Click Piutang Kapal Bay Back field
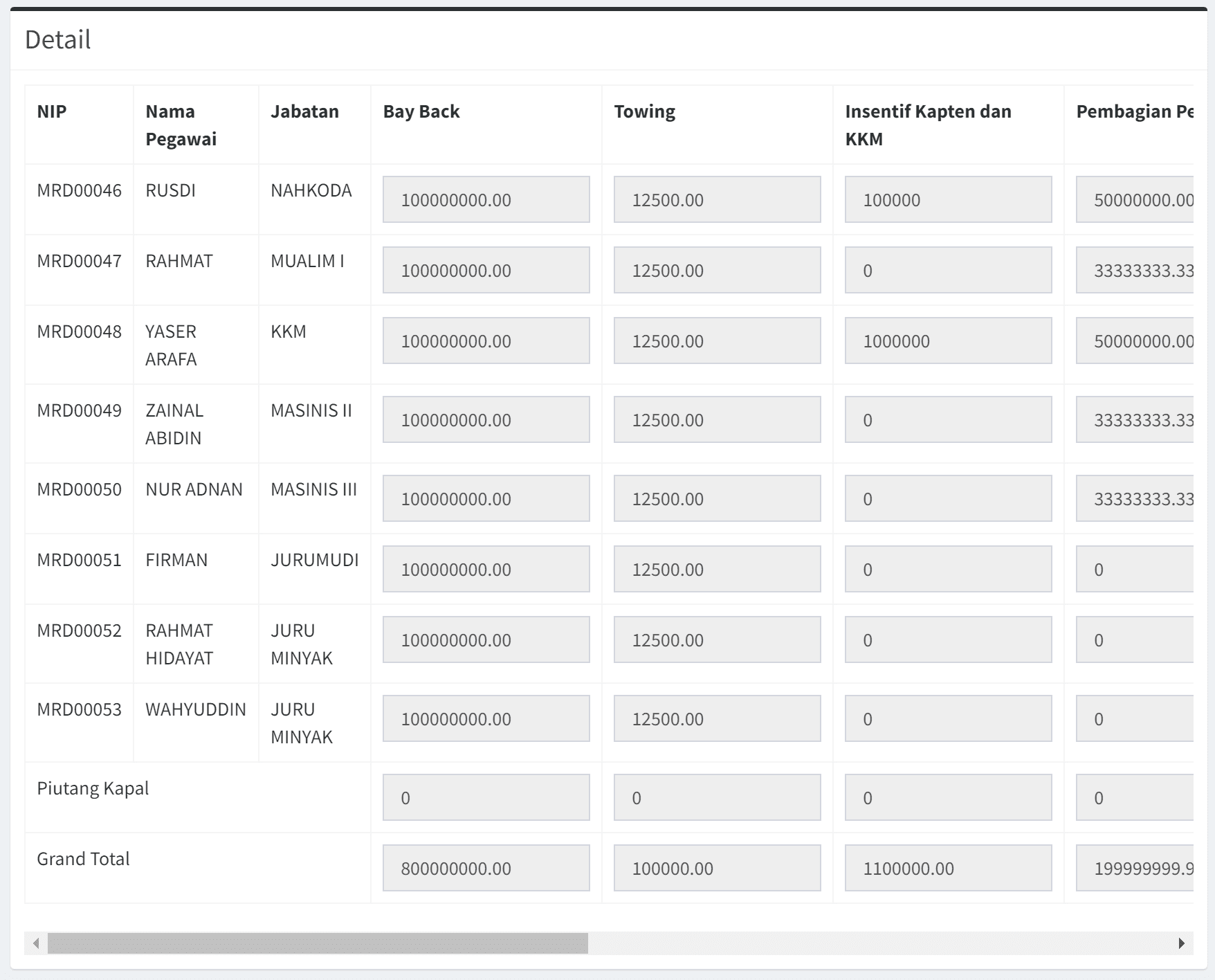Viewport: 1215px width, 980px height. 486,798
